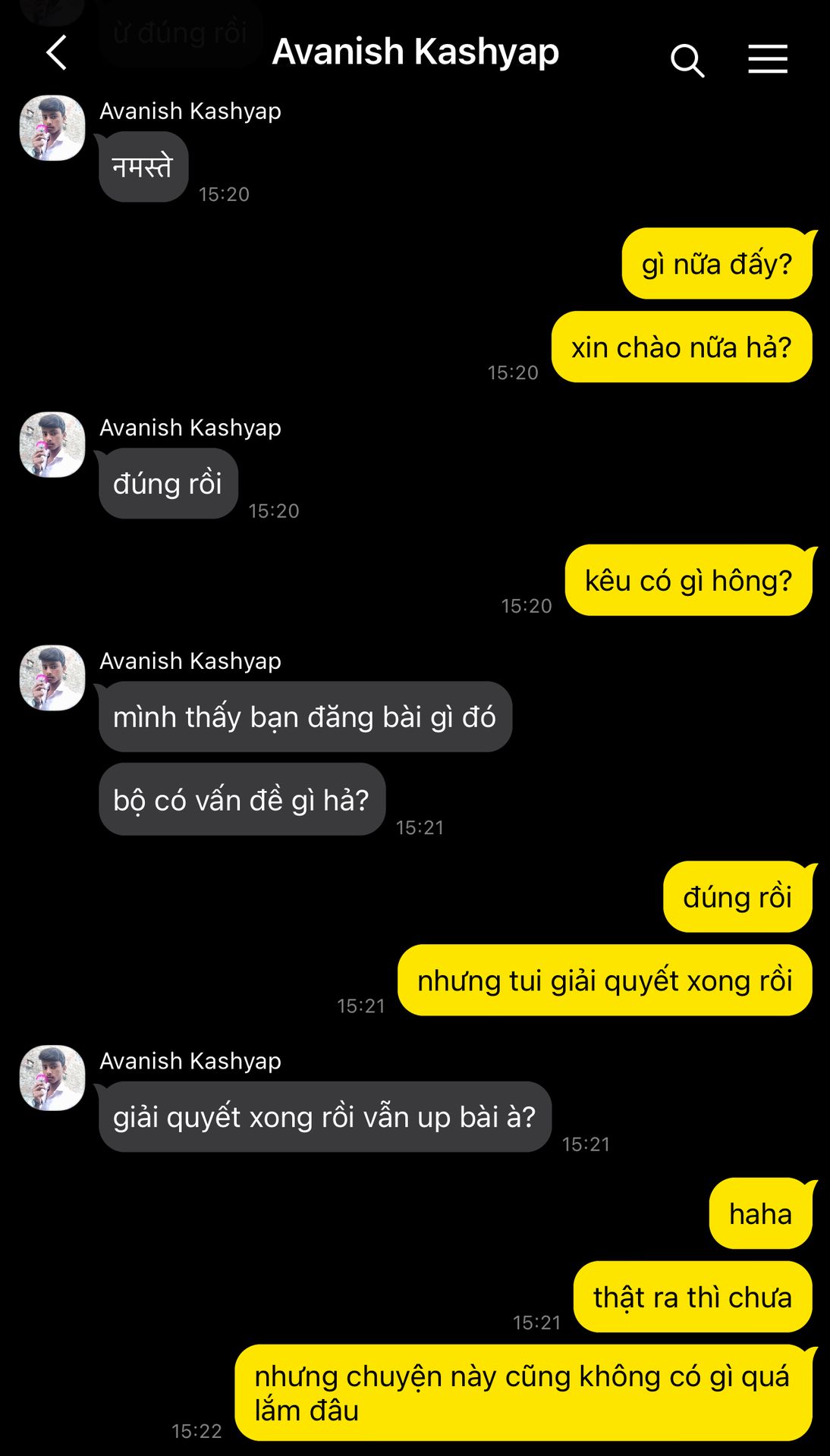Select the "xin chào nữa hả?" bubble
Image resolution: width=830 pixels, height=1456 pixels.
coord(681,347)
